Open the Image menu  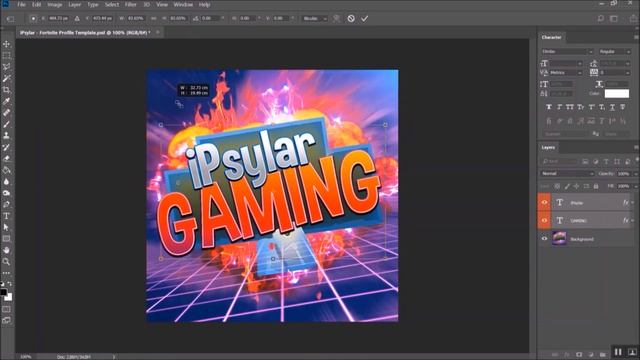pos(55,4)
